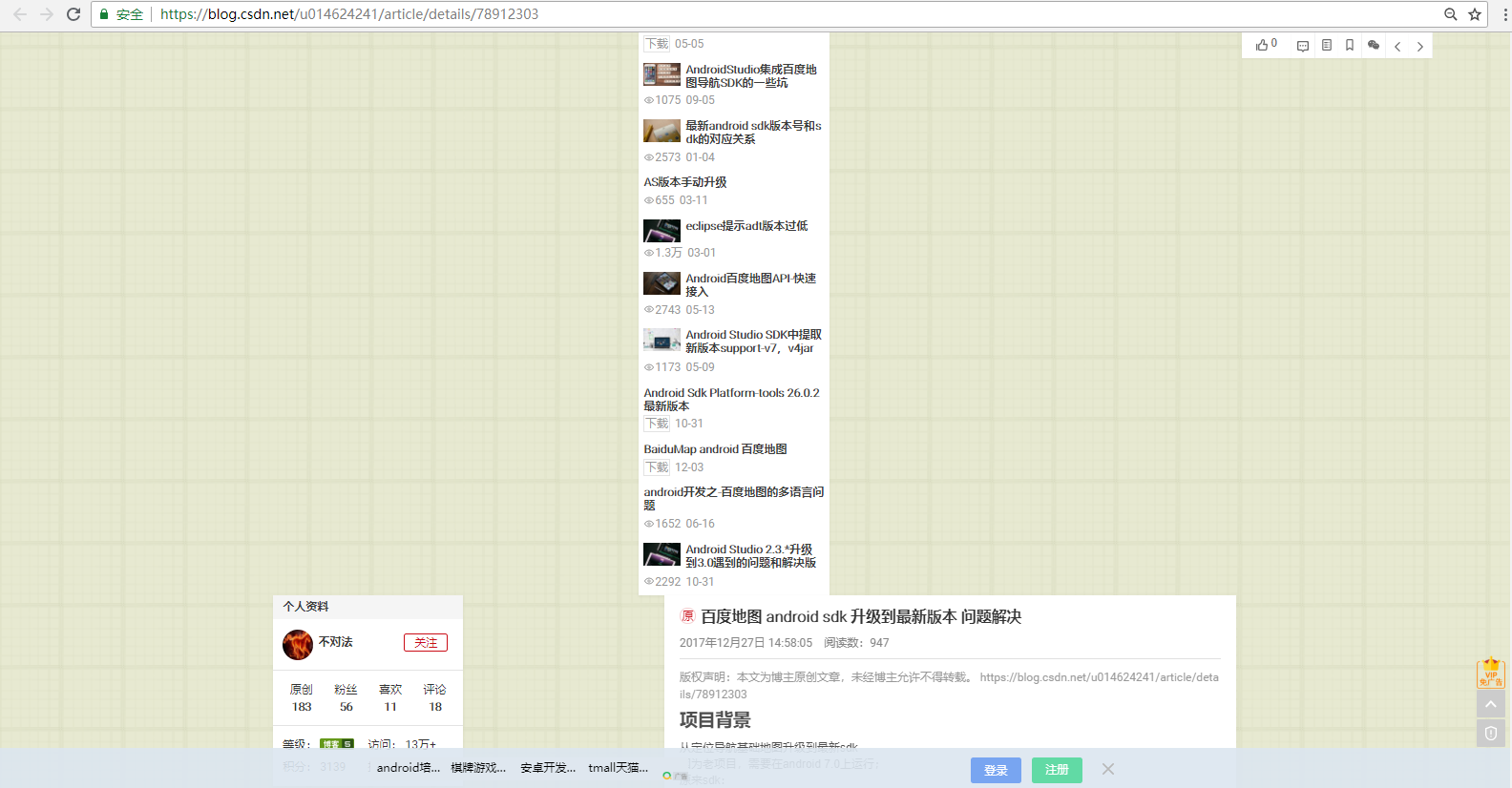This screenshot has height=788, width=1512.
Task: Click the 个人资料 panel header
Action: (x=367, y=607)
